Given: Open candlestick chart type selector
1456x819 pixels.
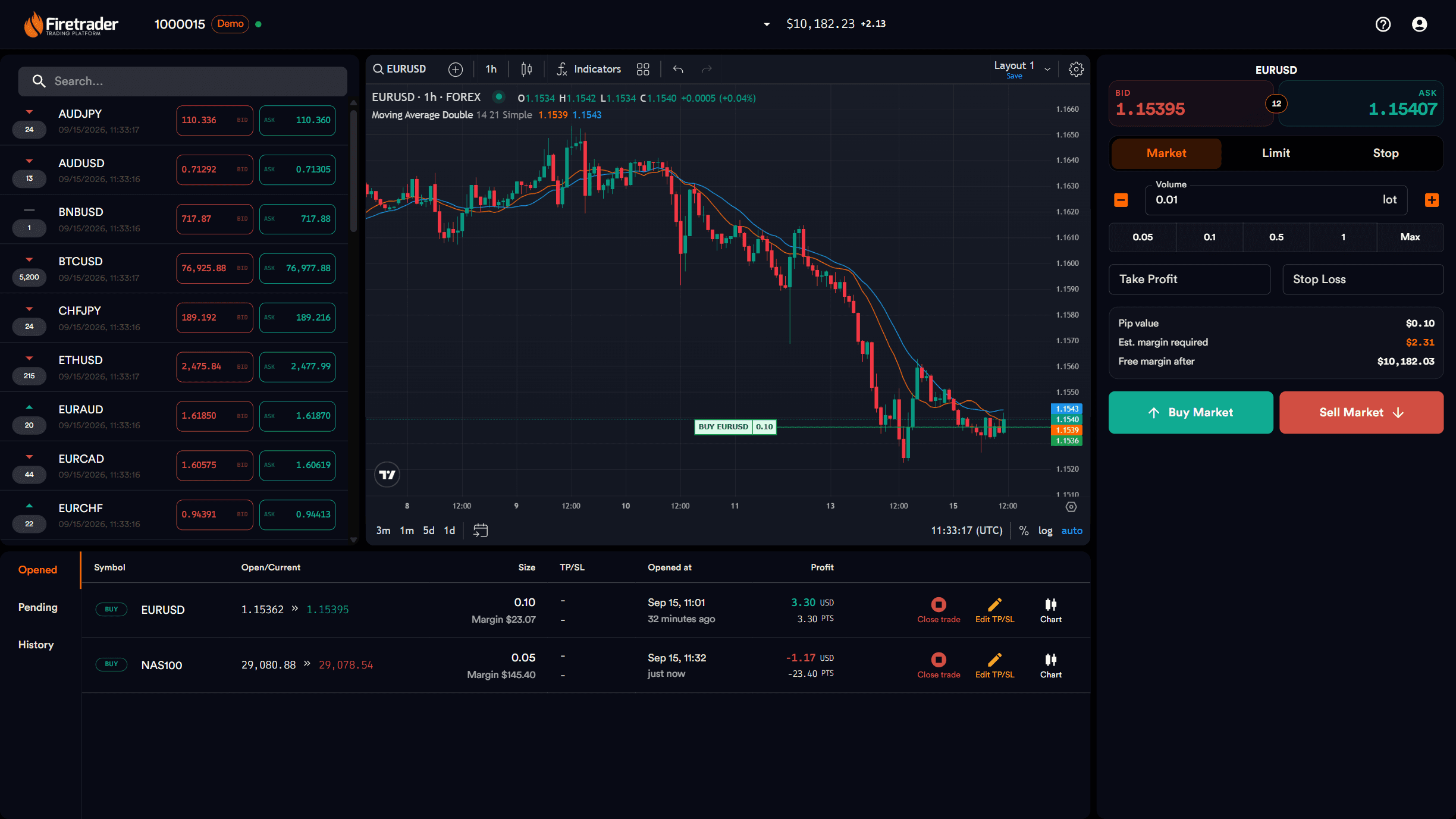Looking at the screenshot, I should click(526, 70).
